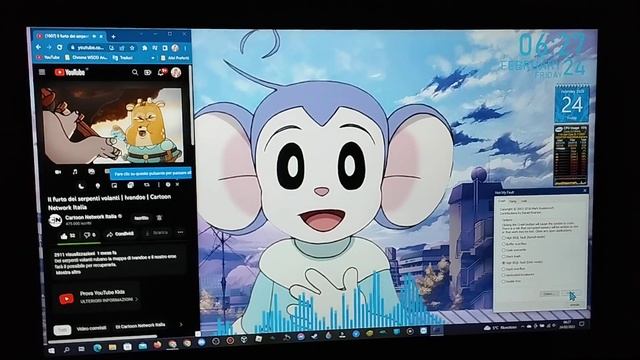Select the Double free option
The width and height of the screenshot is (640, 360).
pos(512,281)
